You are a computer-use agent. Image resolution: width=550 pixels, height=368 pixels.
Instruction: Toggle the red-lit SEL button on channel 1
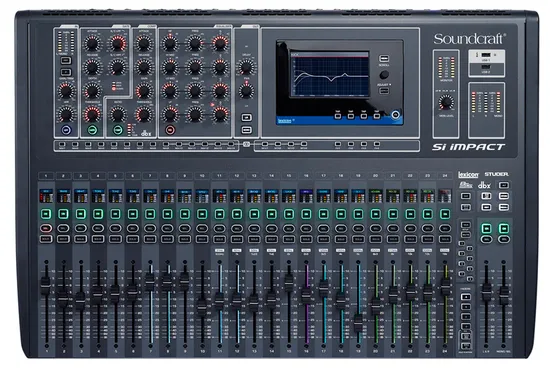coord(46,228)
